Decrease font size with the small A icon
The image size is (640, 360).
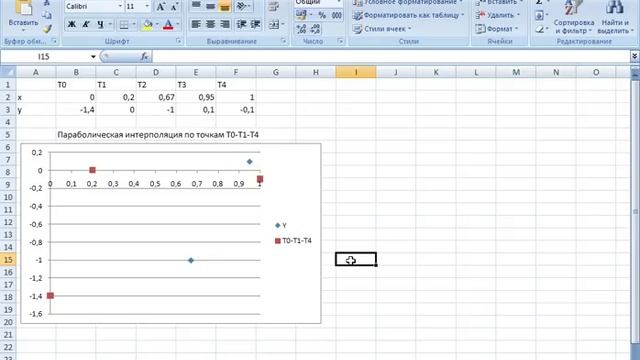click(x=174, y=7)
